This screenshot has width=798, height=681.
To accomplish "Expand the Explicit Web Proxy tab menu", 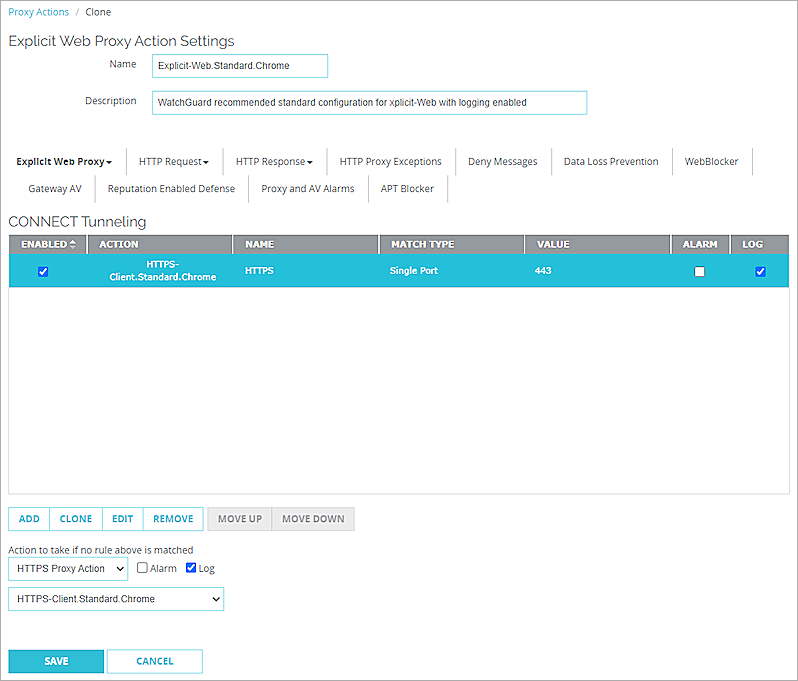I will coord(64,161).
